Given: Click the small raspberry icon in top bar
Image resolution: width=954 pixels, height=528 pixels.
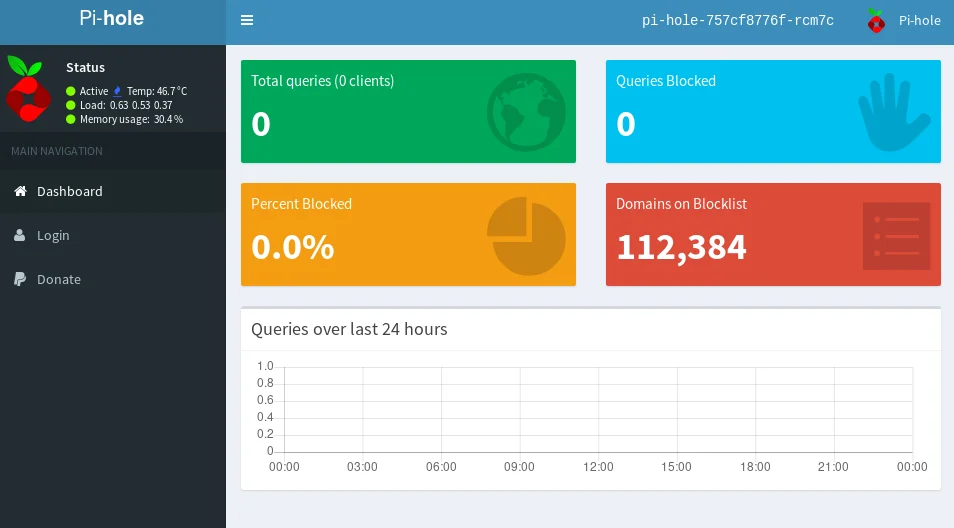Looking at the screenshot, I should (x=876, y=20).
